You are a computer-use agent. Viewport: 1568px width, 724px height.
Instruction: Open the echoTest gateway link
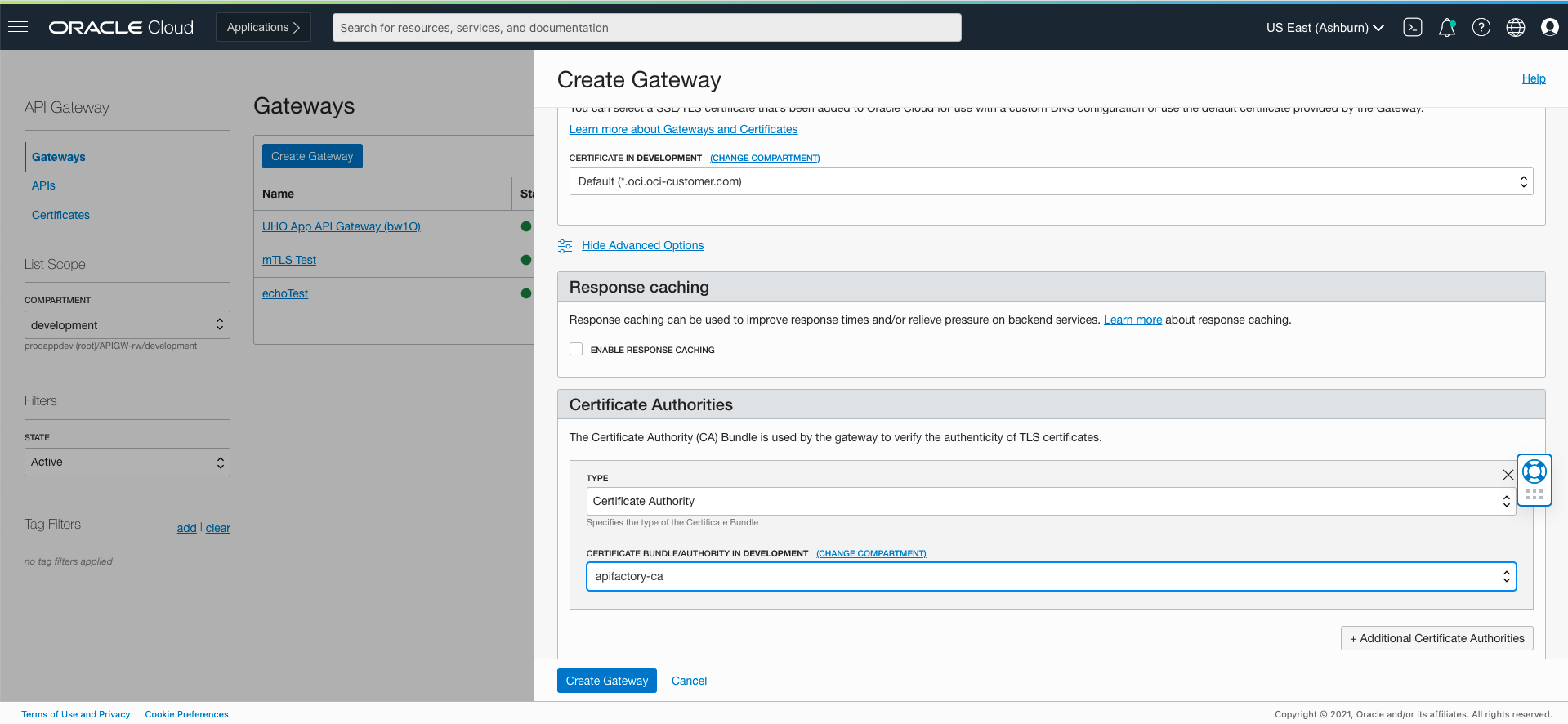click(x=285, y=293)
